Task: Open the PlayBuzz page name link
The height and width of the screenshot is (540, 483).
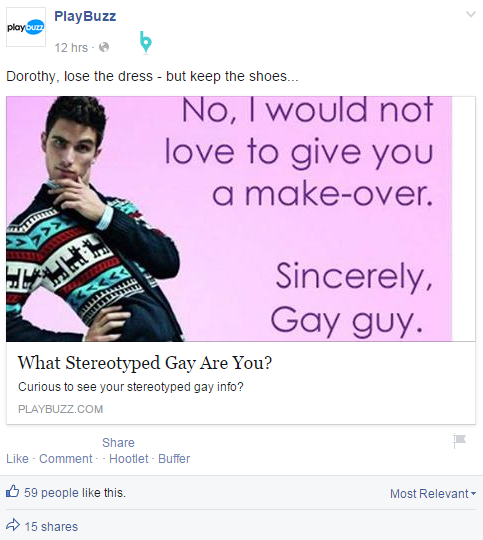Action: click(85, 17)
